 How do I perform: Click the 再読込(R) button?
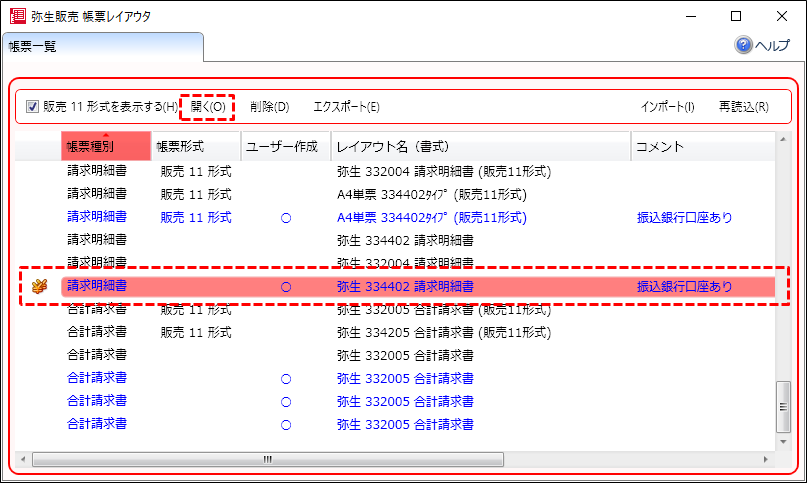(x=744, y=107)
